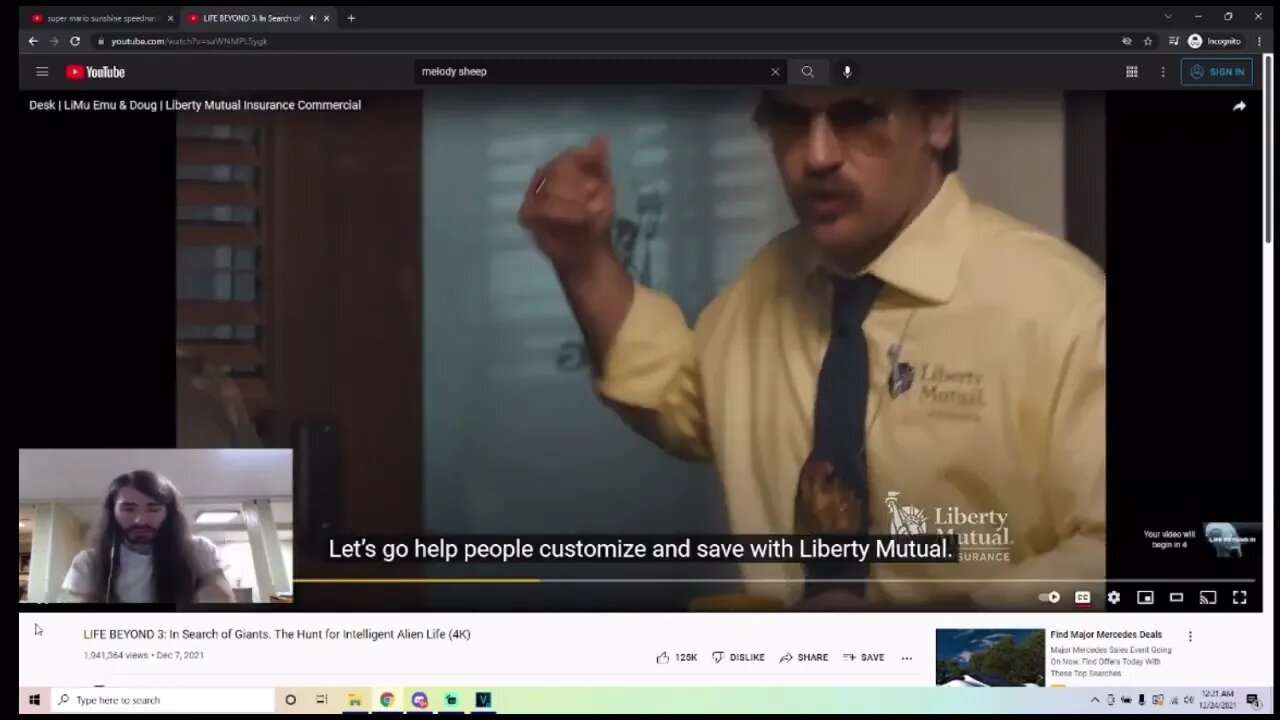This screenshot has width=1280, height=720.
Task: Save the video to a playlist
Action: pyautogui.click(x=864, y=657)
